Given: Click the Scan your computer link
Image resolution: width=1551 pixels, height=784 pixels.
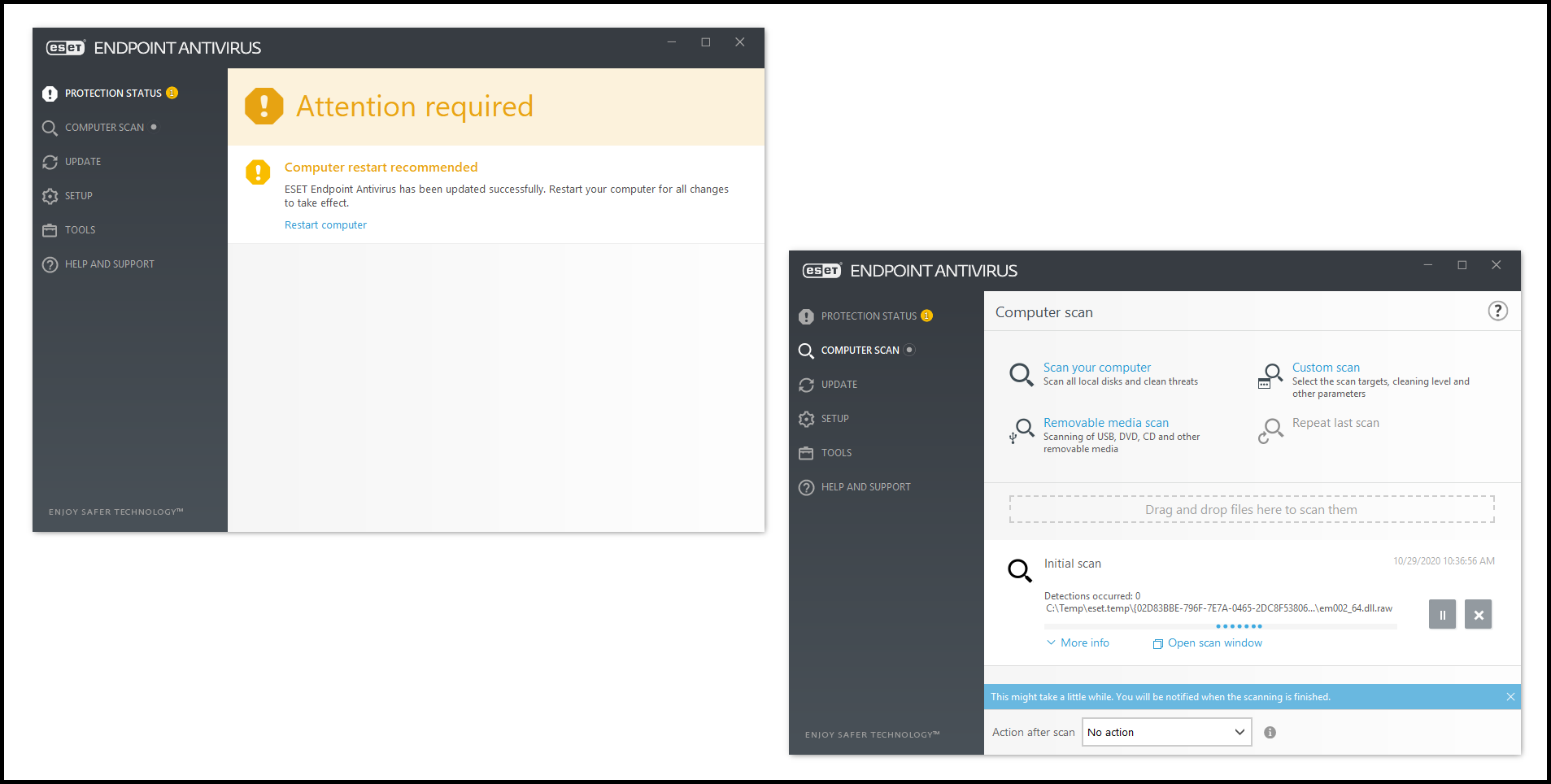Looking at the screenshot, I should (x=1097, y=368).
